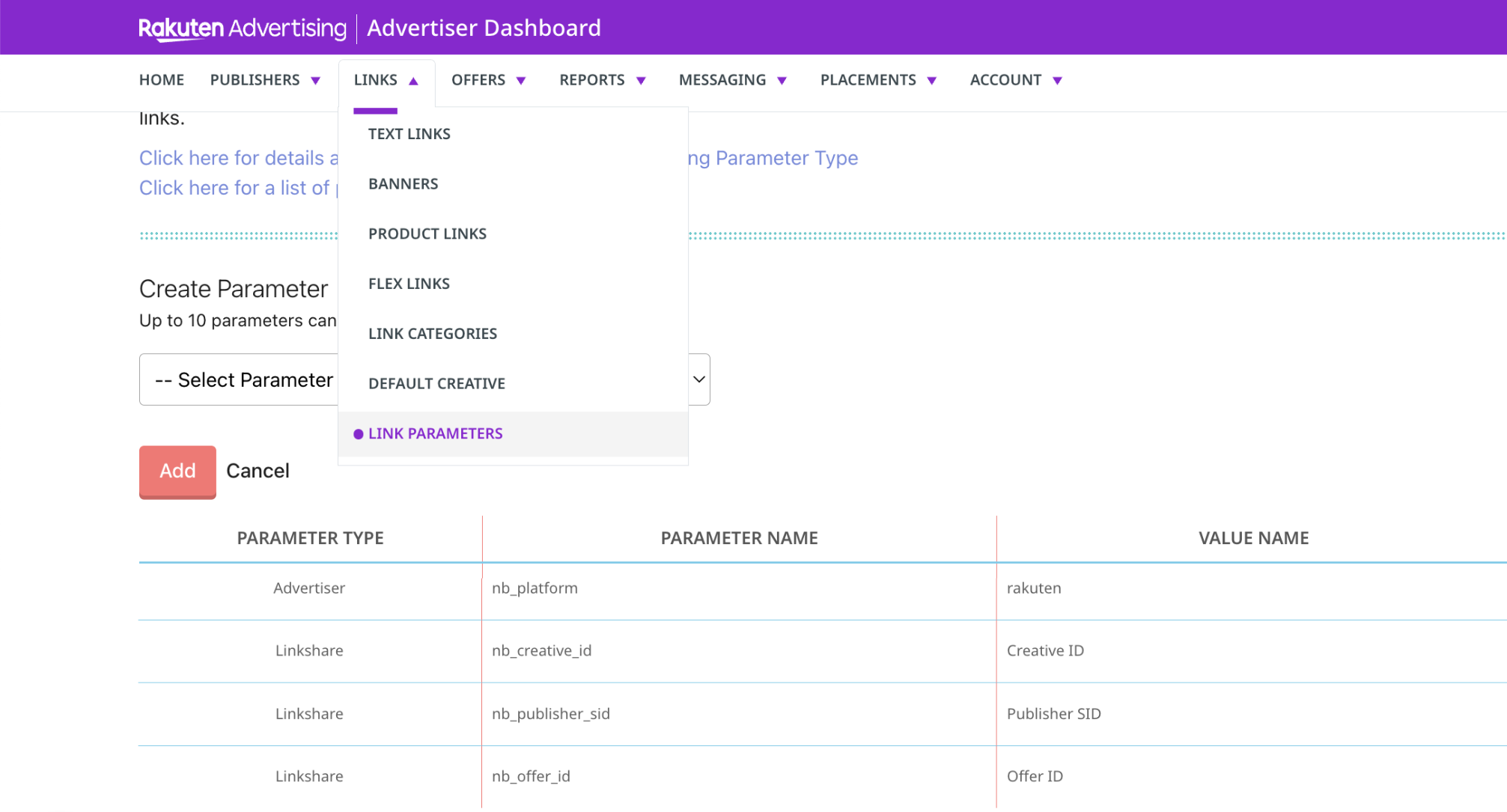Open the Select Parameter combo box
Screen dimensions: 1507x812
pos(424,379)
